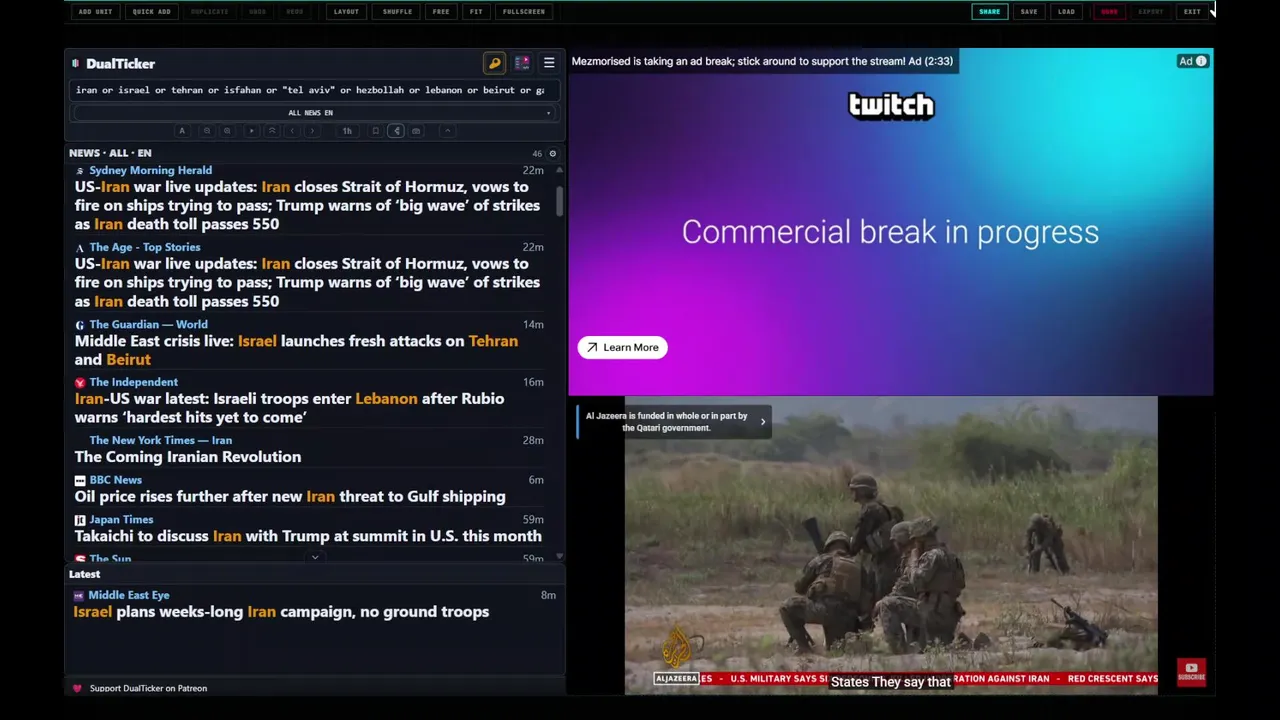The image size is (1280, 720).
Task: Switch to FIT layout mode
Action: [476, 12]
